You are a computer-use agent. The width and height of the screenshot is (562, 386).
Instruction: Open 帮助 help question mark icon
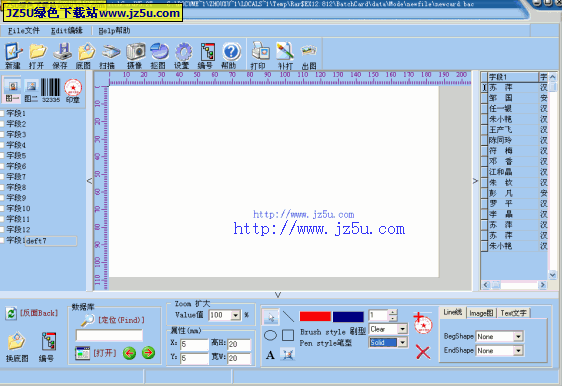click(230, 55)
